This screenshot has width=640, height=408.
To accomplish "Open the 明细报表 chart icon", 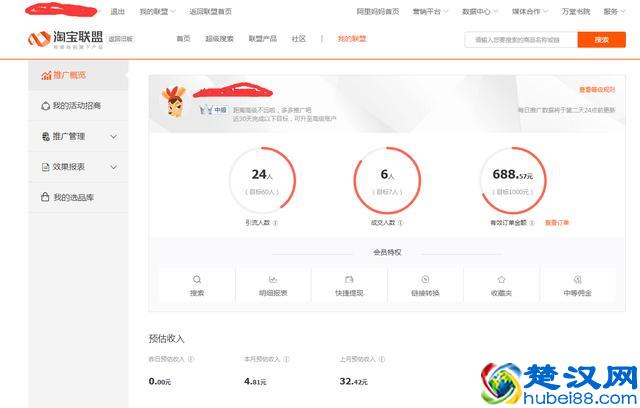I will click(273, 279).
